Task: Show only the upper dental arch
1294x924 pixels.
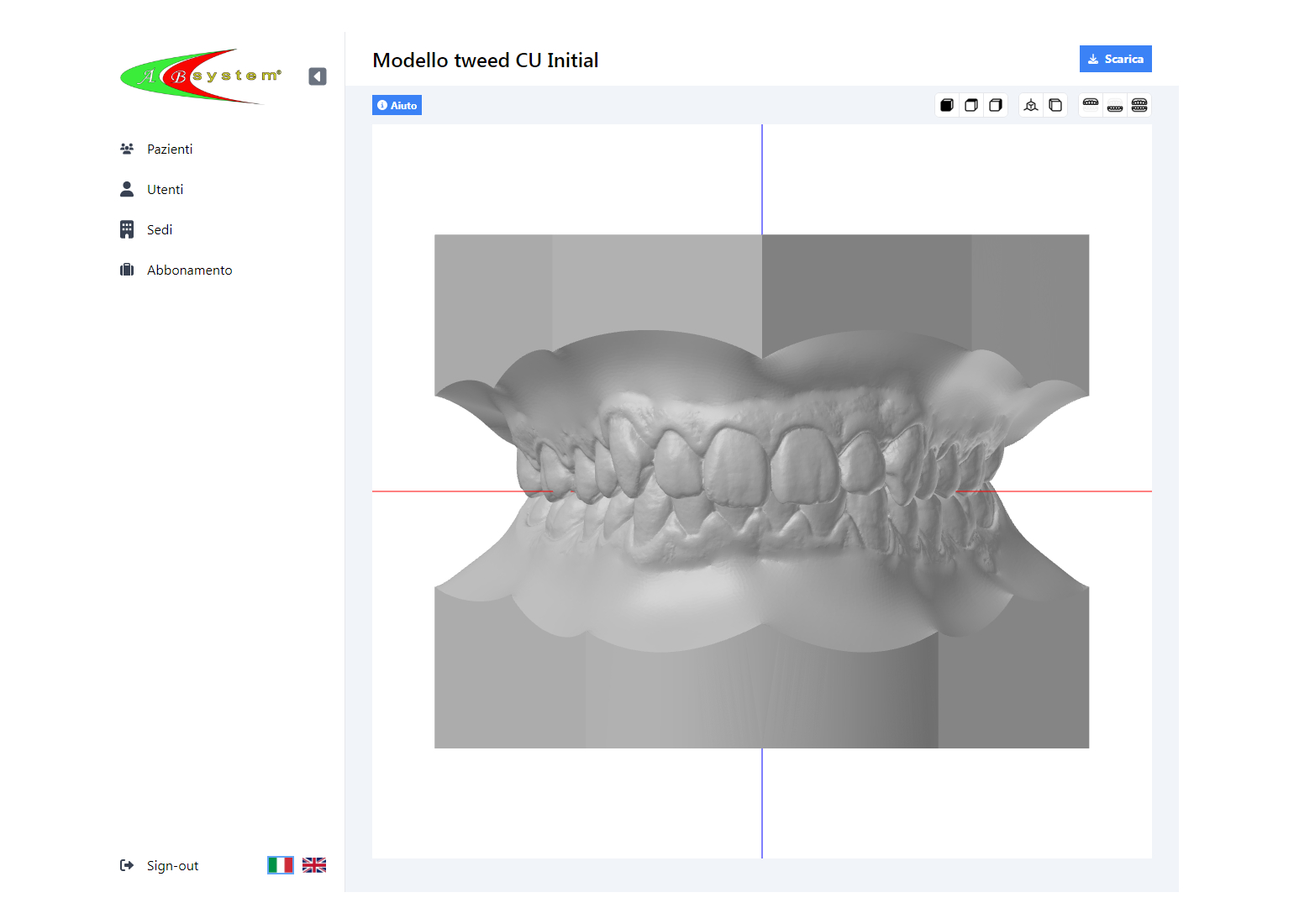Action: click(x=1091, y=105)
